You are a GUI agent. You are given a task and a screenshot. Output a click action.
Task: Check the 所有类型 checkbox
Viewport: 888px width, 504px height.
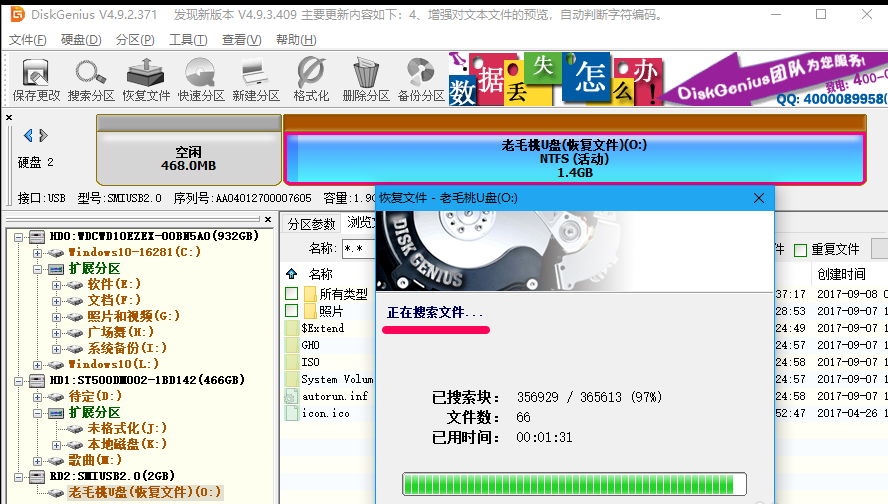292,294
